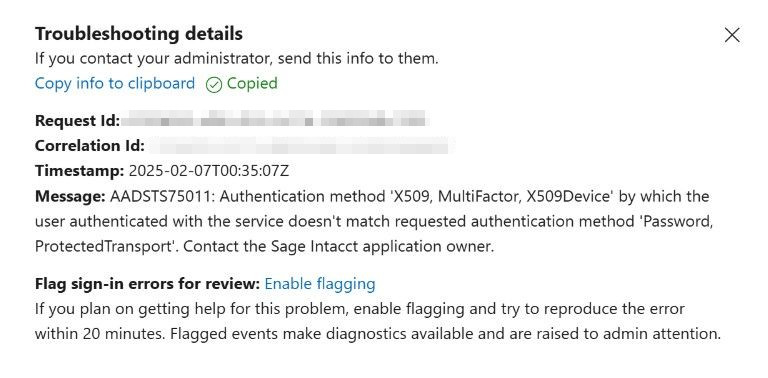Image resolution: width=768 pixels, height=378 pixels.
Task: Click the Request Id label
Action: [x=77, y=120]
